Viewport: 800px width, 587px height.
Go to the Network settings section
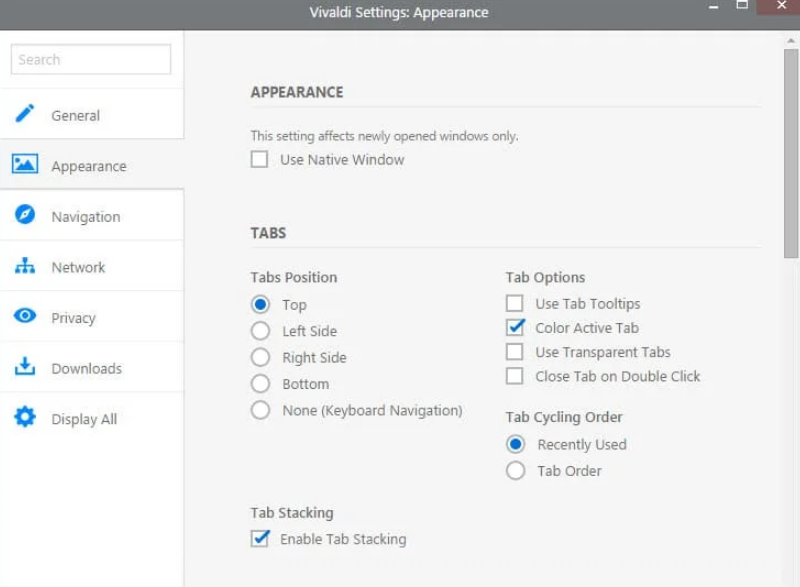pyautogui.click(x=92, y=265)
